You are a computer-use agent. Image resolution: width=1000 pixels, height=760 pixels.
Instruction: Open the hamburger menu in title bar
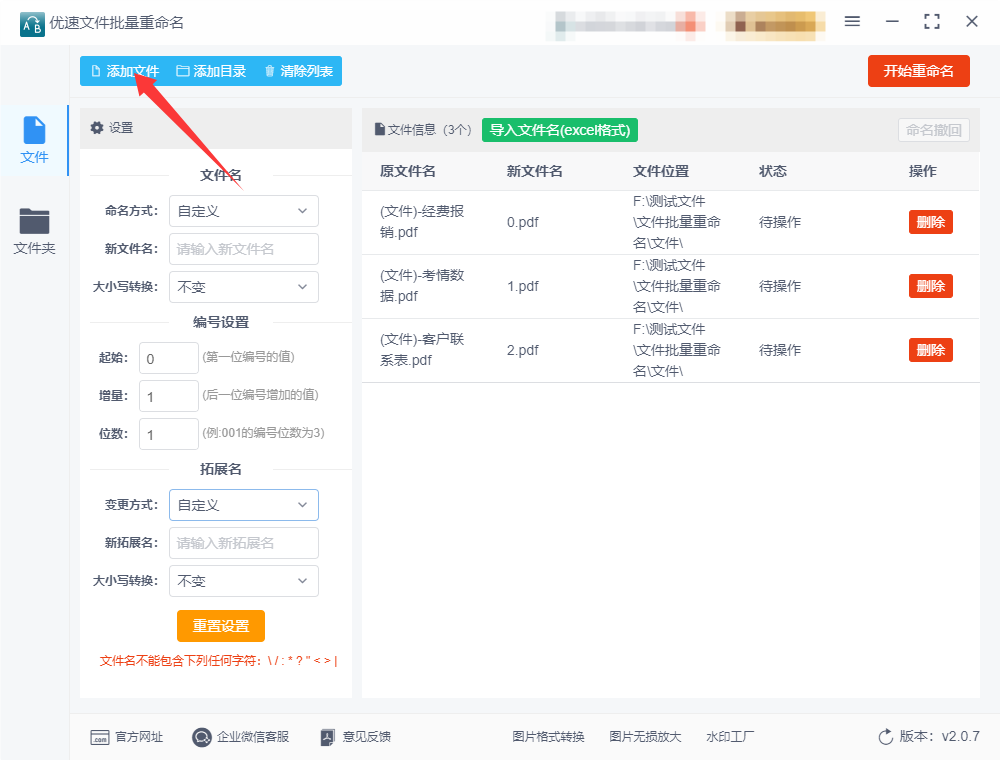852,22
